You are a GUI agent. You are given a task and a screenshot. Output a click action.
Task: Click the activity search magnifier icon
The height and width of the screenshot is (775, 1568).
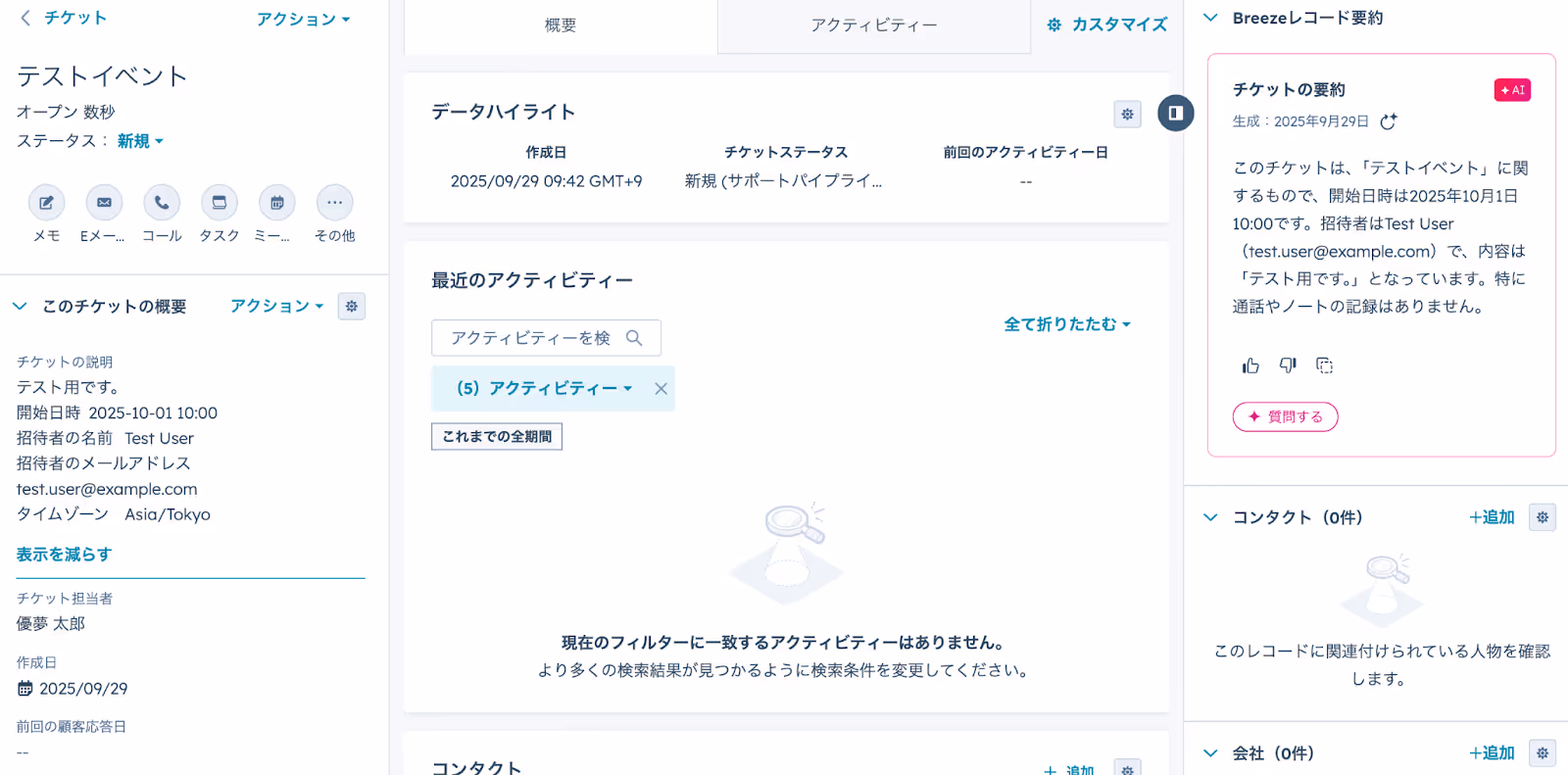click(x=634, y=338)
